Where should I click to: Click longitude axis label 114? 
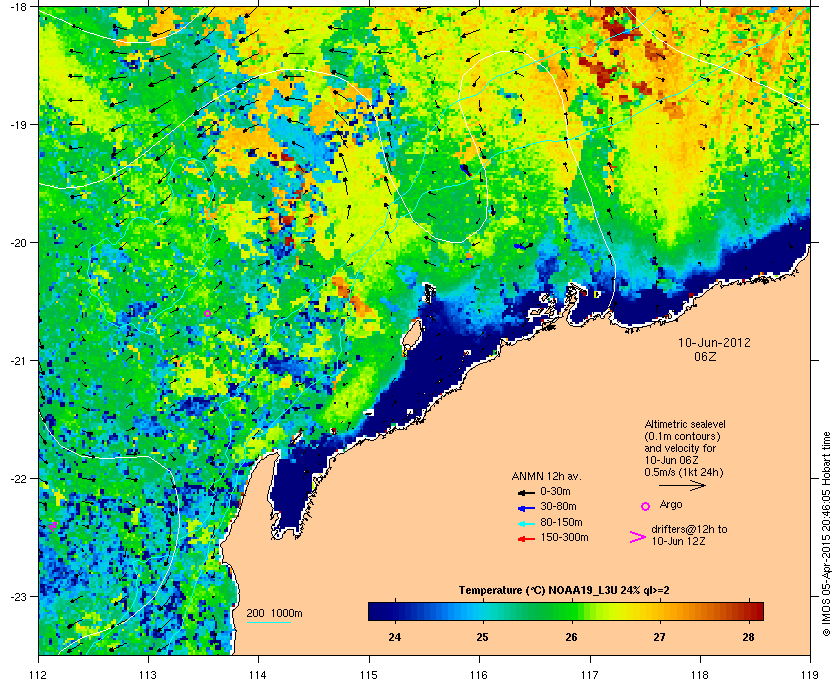coord(258,674)
